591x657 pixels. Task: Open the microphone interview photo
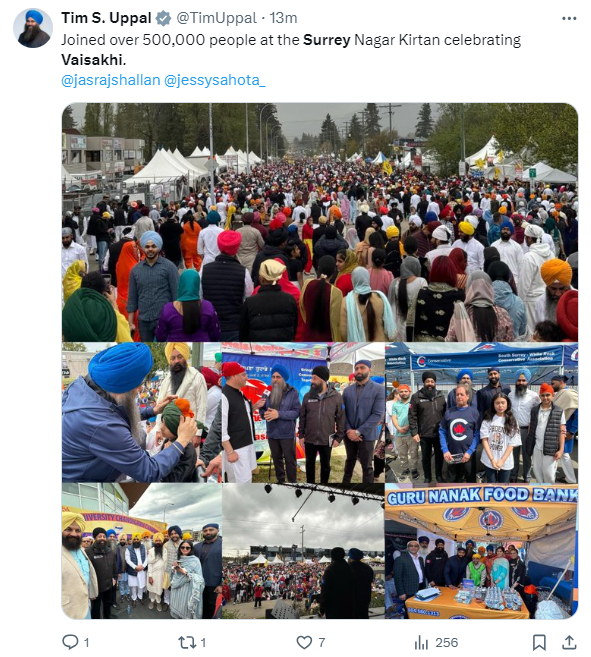click(303, 412)
